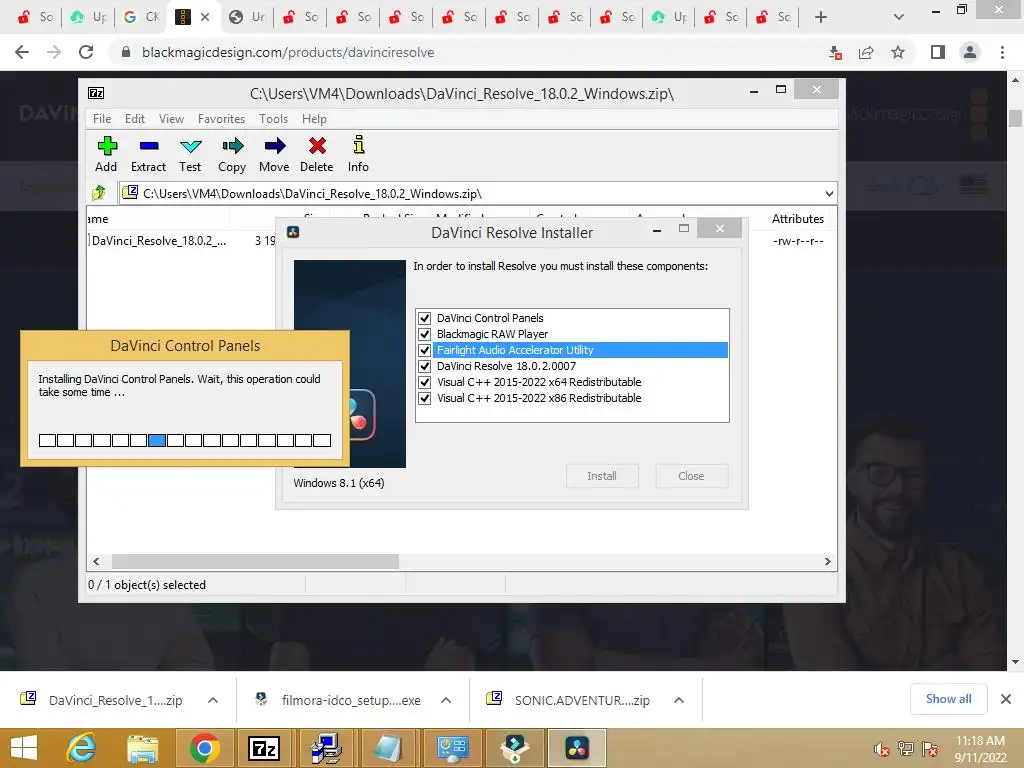Uncheck DaVinci Control Panels component

[x=424, y=318]
